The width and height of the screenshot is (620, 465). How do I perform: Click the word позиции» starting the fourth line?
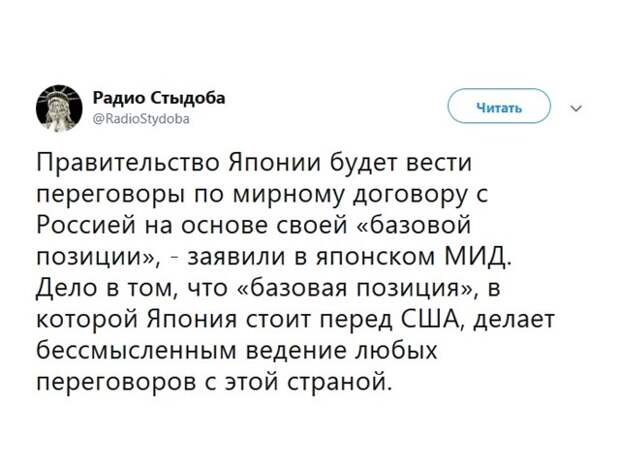point(98,257)
